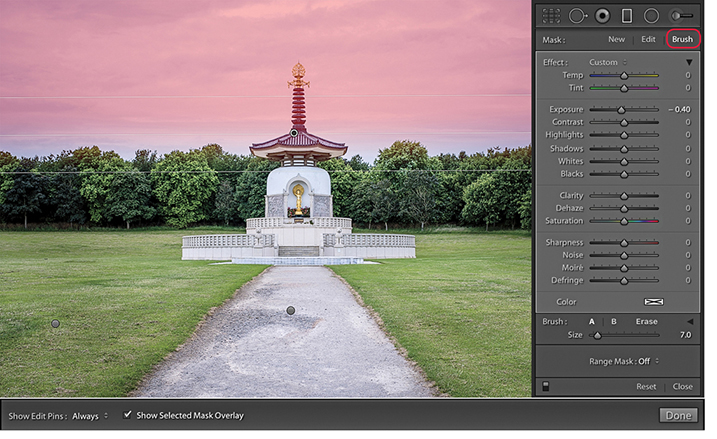Open the Color swatch picker
This screenshot has width=717, height=439.
[x=654, y=301]
